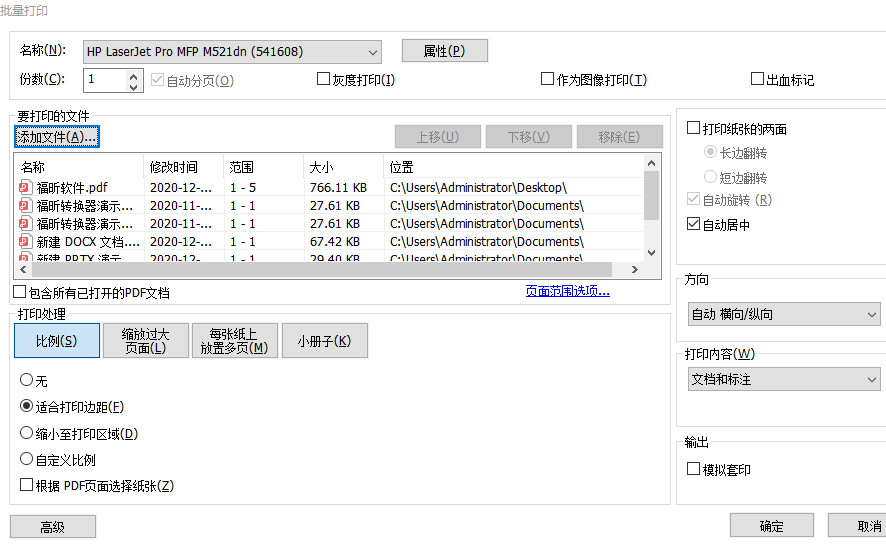Click the 确定 button
Image resolution: width=886 pixels, height=551 pixels.
(x=772, y=526)
